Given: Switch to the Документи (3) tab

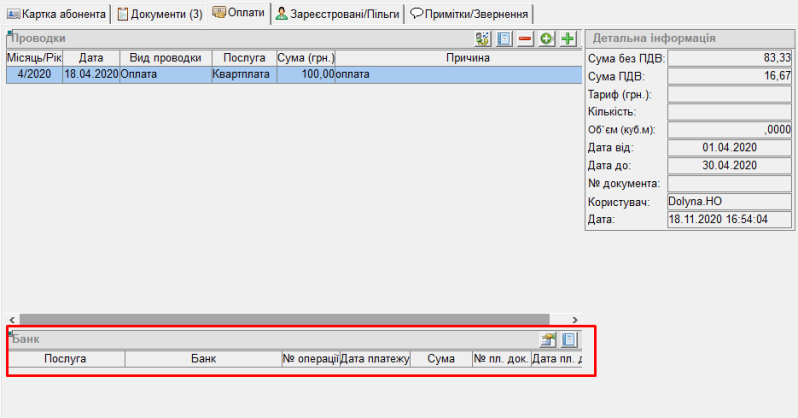Looking at the screenshot, I should tap(158, 14).
